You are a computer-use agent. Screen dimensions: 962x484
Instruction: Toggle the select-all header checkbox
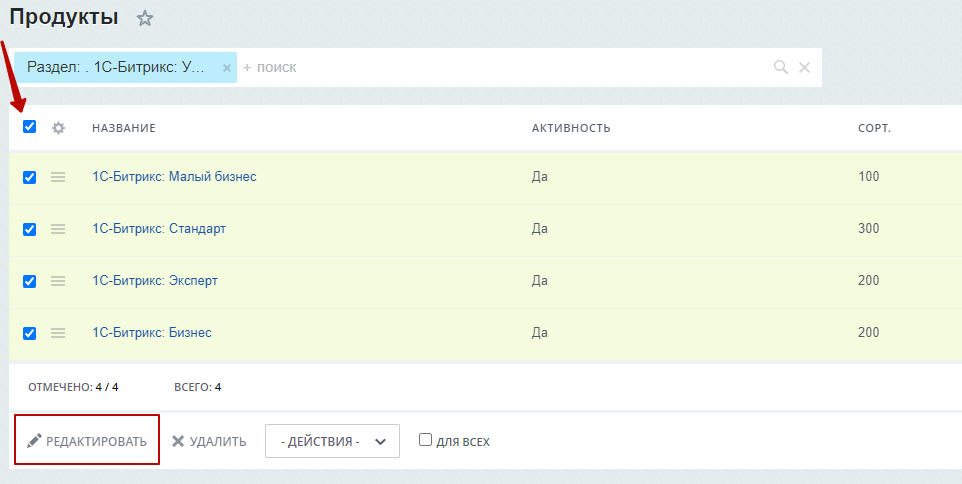coord(29,126)
